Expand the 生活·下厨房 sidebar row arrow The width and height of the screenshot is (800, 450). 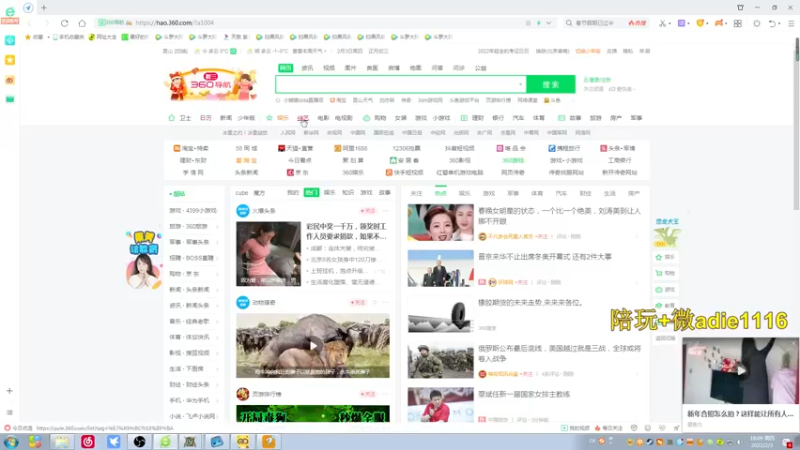point(217,369)
